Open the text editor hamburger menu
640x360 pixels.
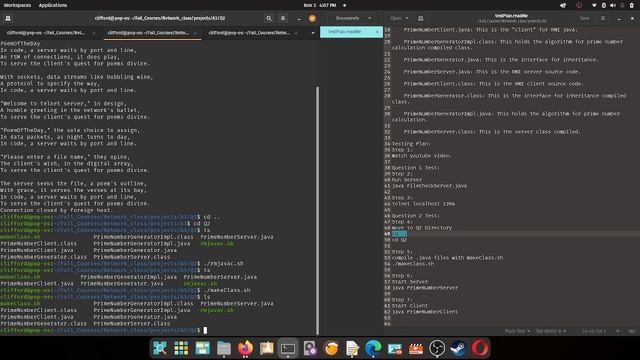(x=603, y=18)
